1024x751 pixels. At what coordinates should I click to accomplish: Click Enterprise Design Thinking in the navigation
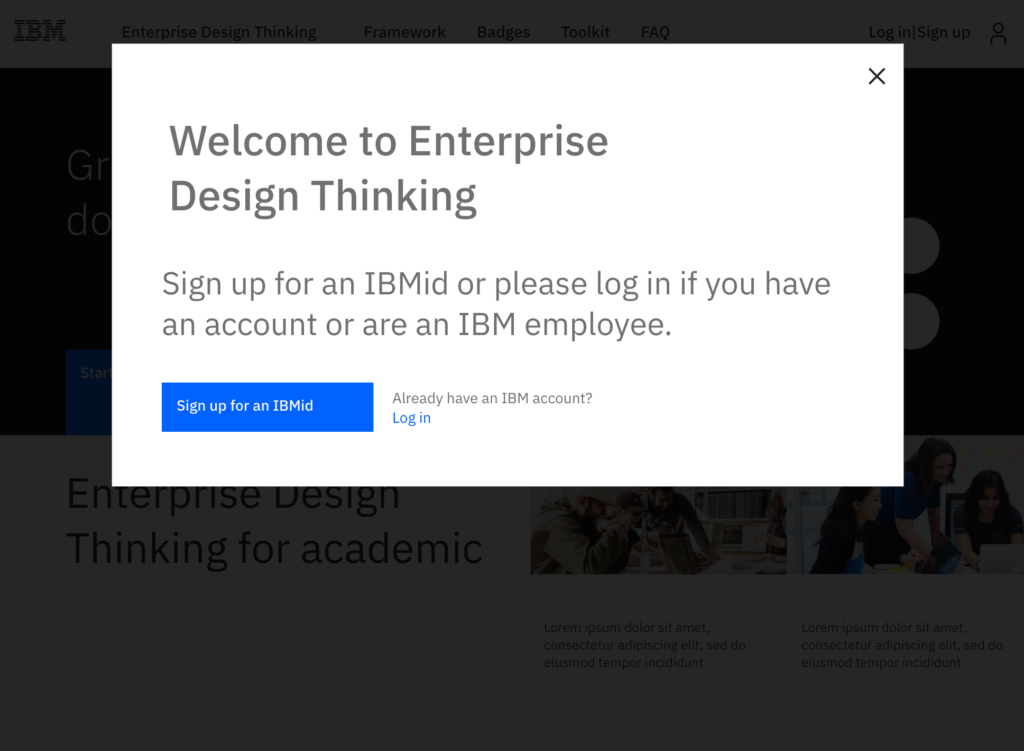tap(219, 32)
